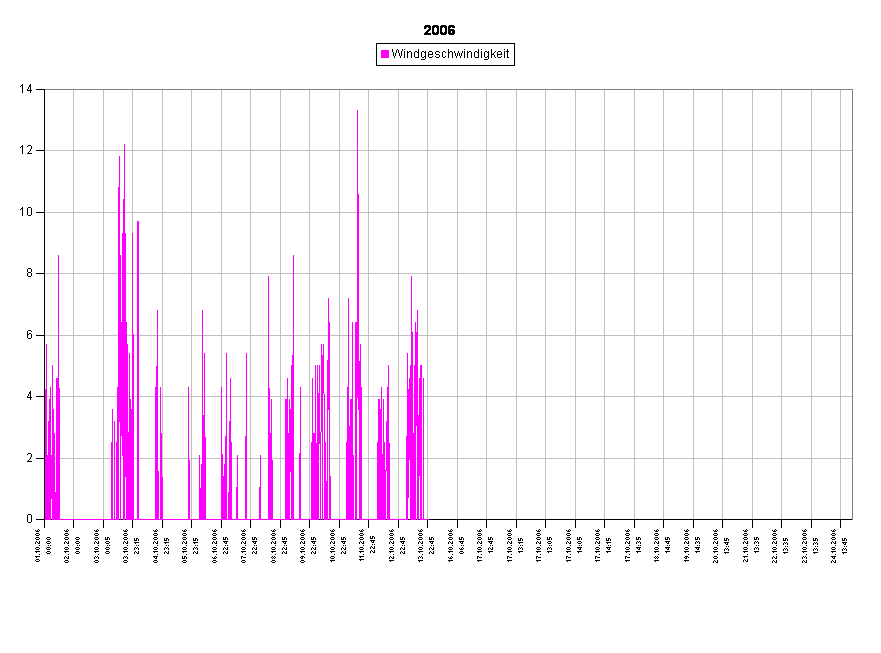Click the top-right corner of the plot area

[x=851, y=91]
